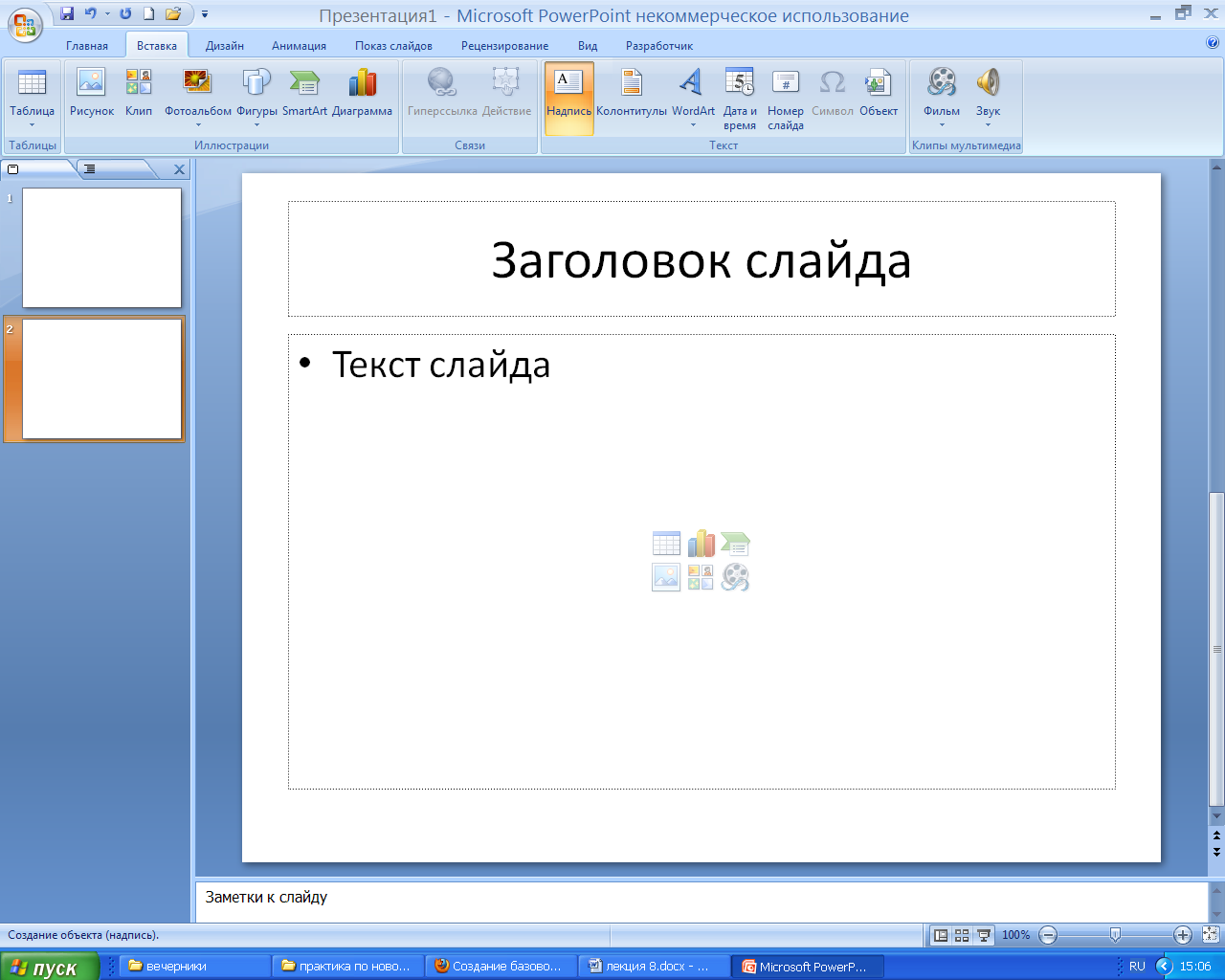This screenshot has height=980, width=1225.
Task: Switch to the Показ слайдов tab
Action: pos(393,45)
